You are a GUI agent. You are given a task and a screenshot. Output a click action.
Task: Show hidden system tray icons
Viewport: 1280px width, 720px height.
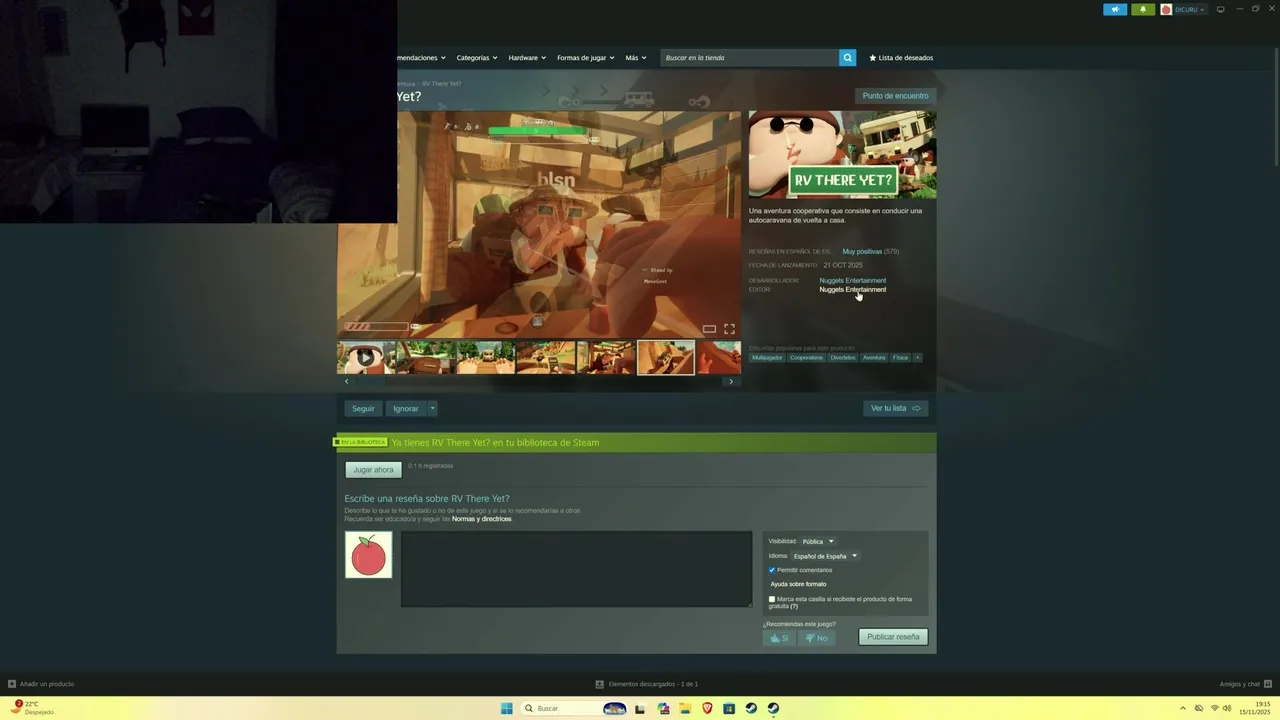click(x=1183, y=708)
